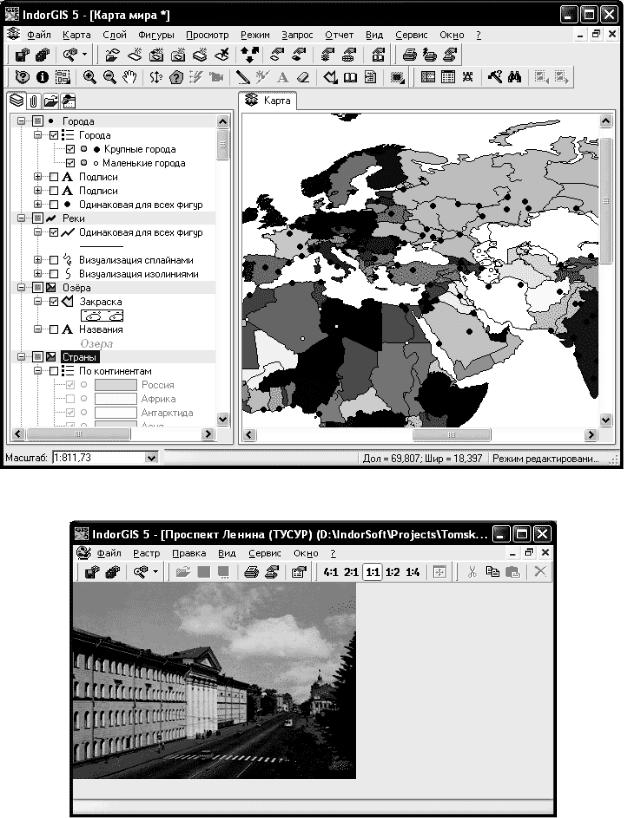Select the text 'A' tool in toolbar

[x=283, y=77]
